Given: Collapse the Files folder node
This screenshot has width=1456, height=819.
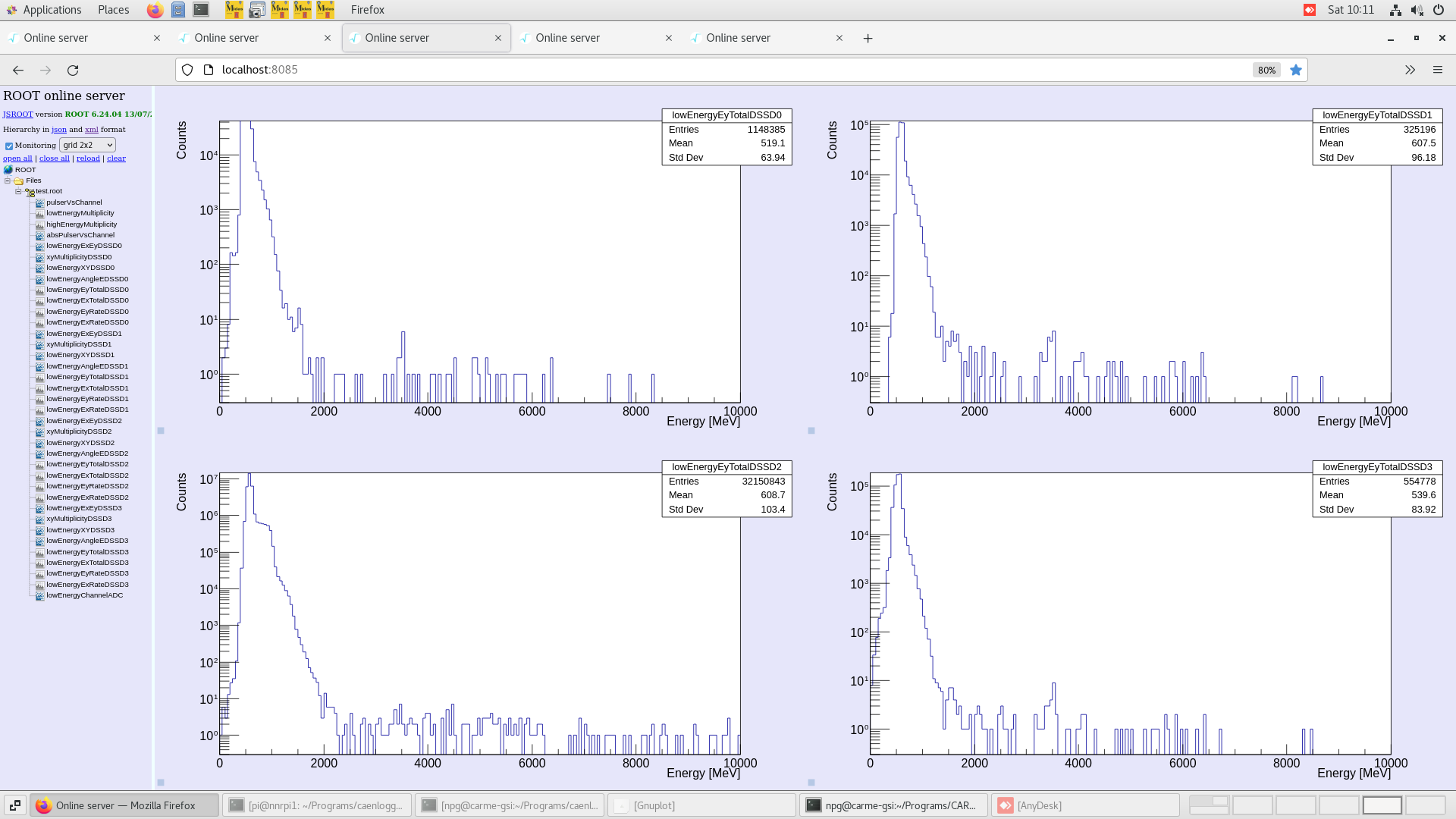Looking at the screenshot, I should (x=8, y=180).
